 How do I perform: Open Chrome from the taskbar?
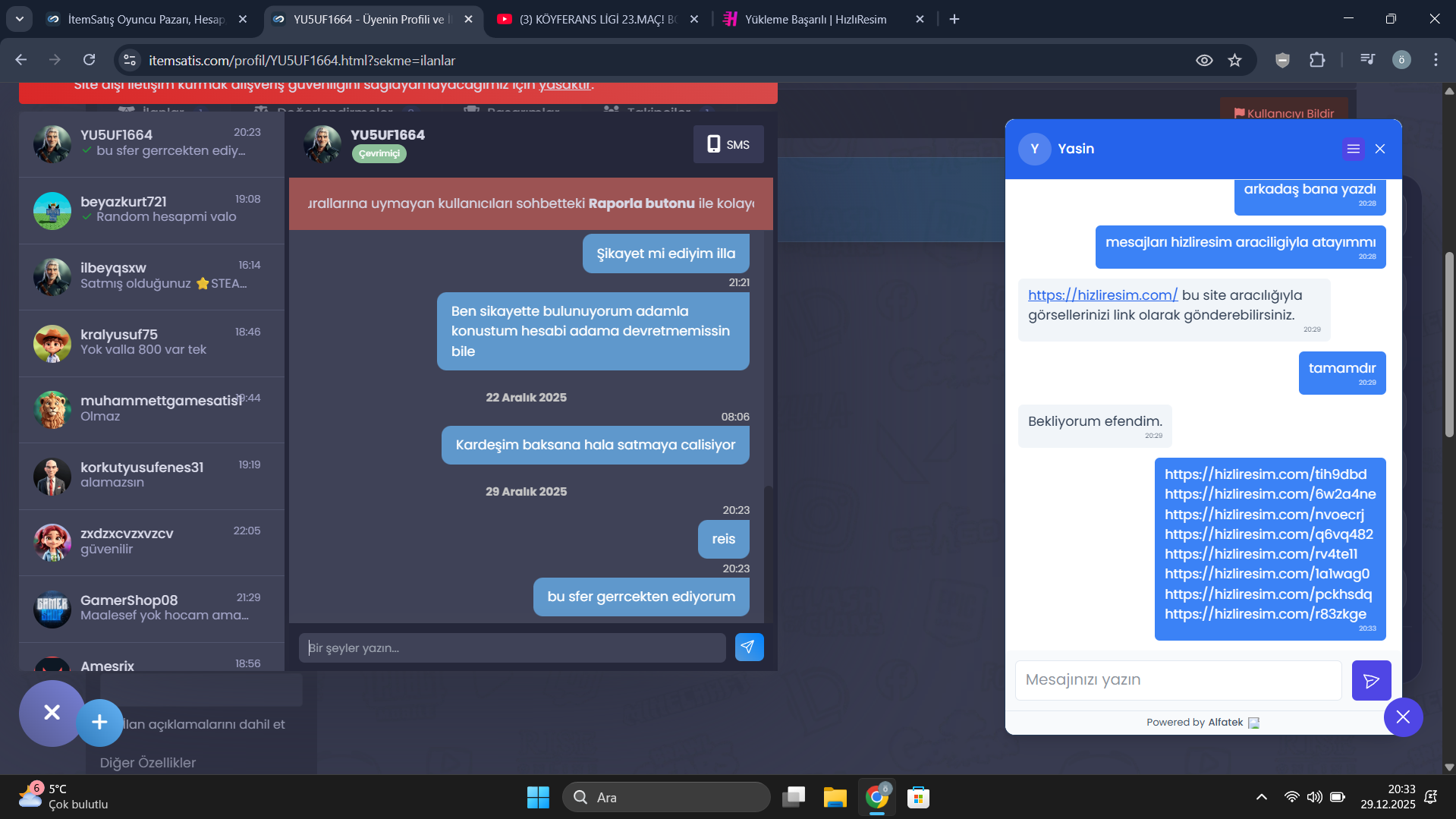coord(876,797)
